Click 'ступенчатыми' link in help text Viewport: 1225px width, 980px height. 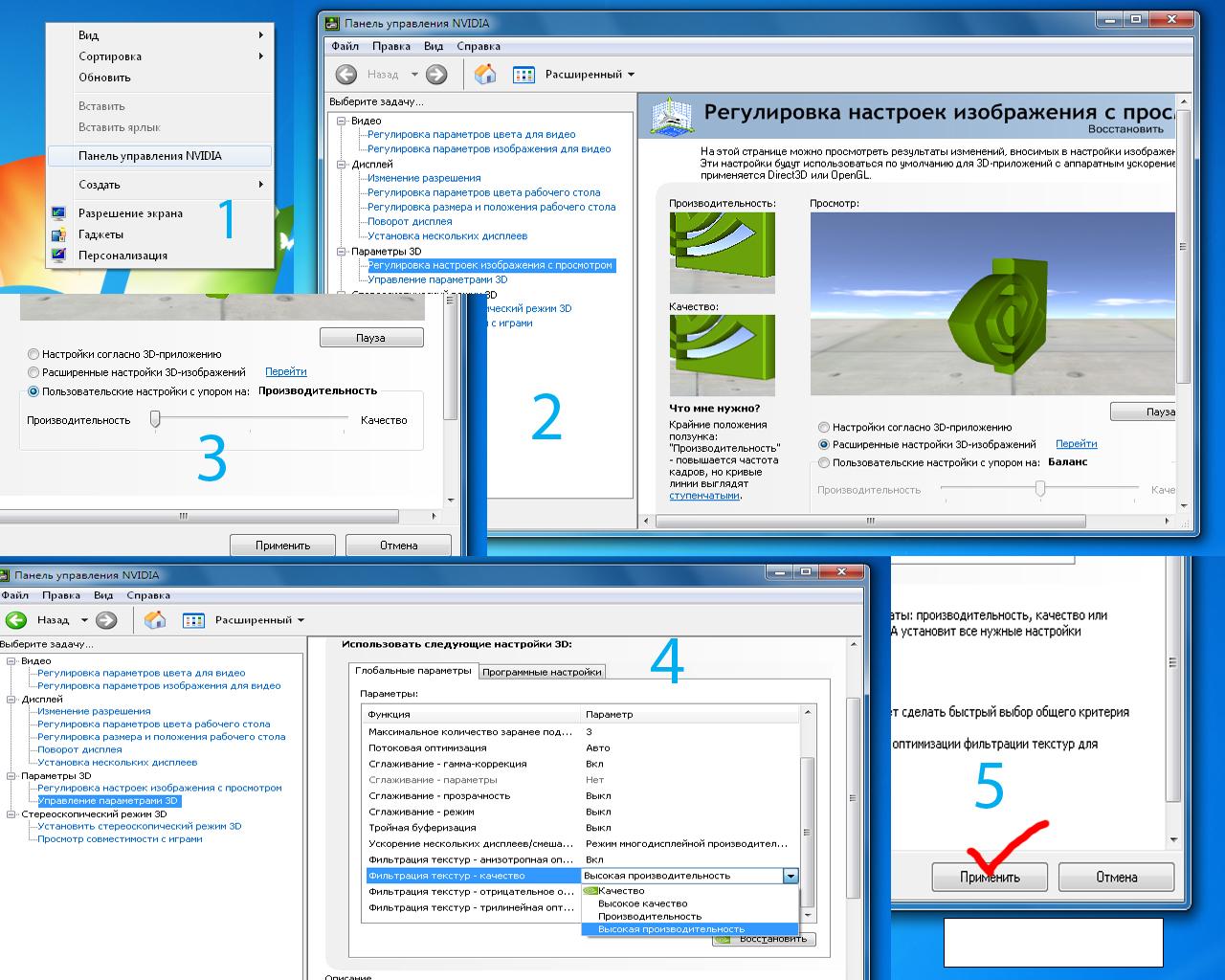704,496
